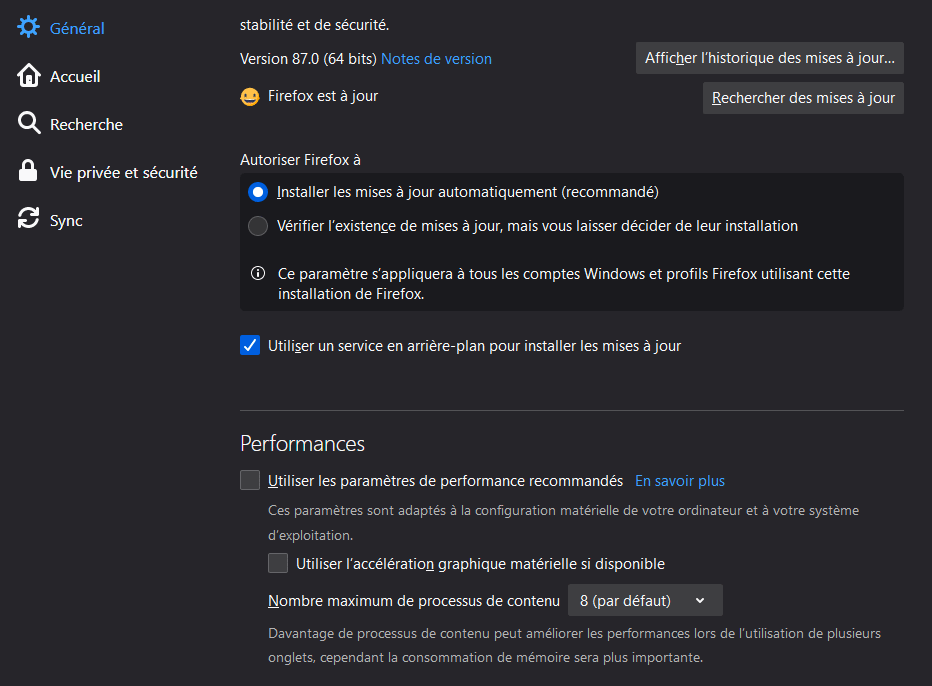
Task: Check Utiliser l'accélération graphique matérielle
Action: point(278,564)
